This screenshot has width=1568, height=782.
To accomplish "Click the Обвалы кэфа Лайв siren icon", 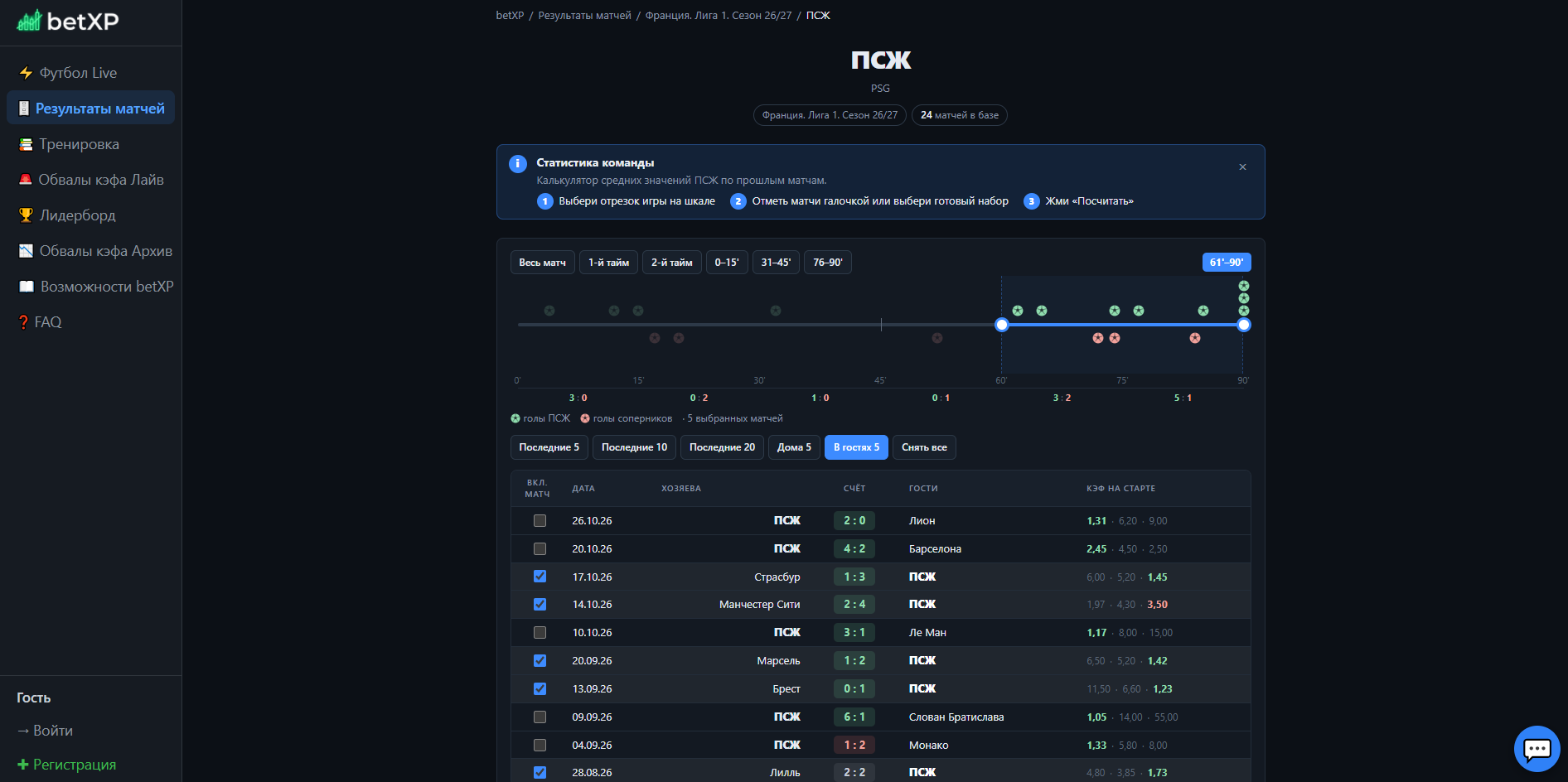I will click(26, 179).
